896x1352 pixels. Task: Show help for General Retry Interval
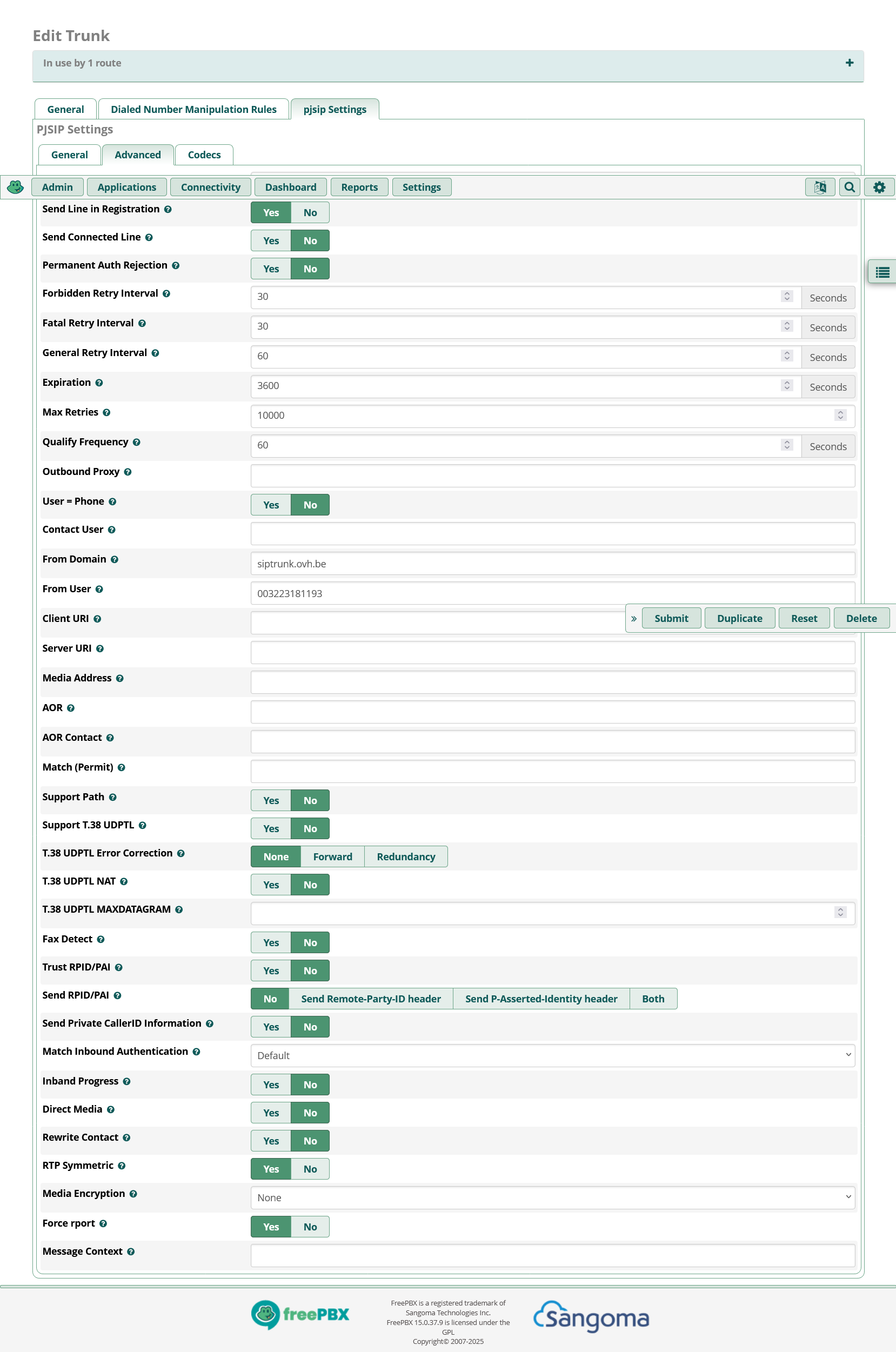tap(156, 352)
